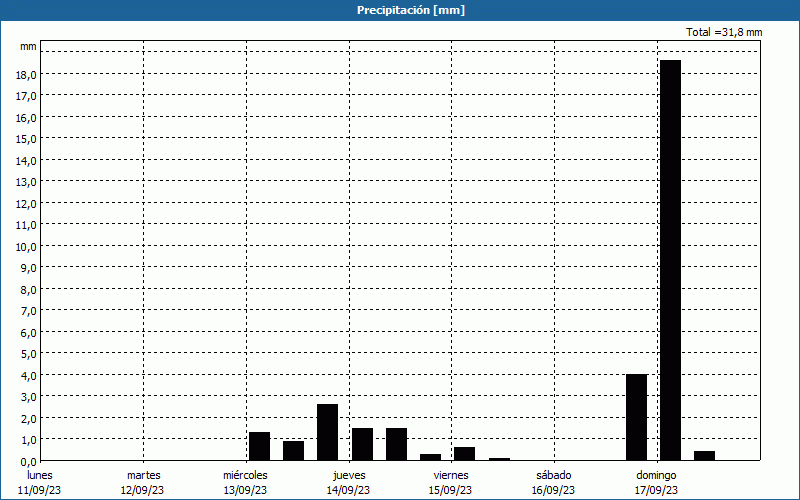Click the 0,9 mm bar on miércoles
The width and height of the screenshot is (800, 500).
tap(293, 451)
